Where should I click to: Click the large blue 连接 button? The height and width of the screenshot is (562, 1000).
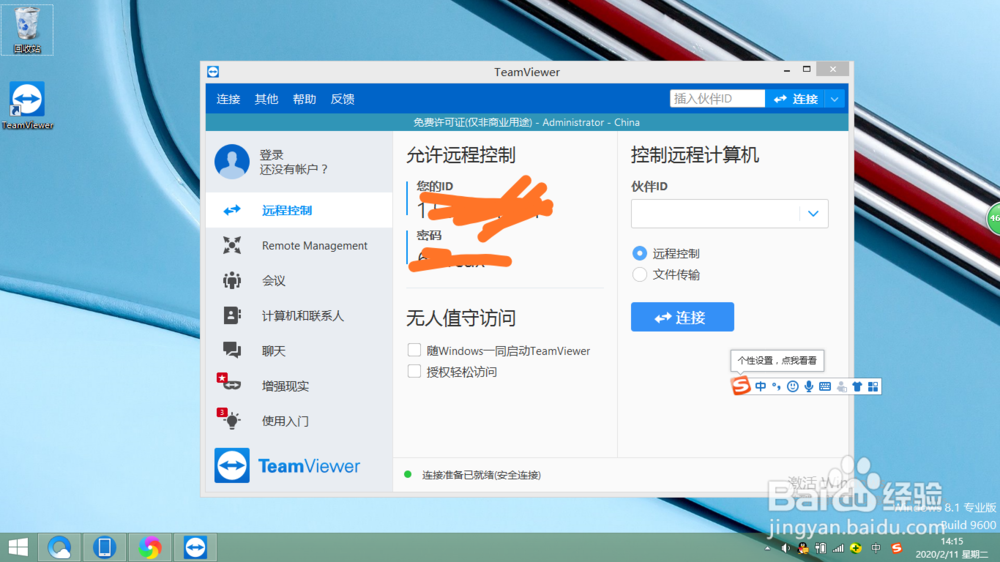[x=682, y=317]
